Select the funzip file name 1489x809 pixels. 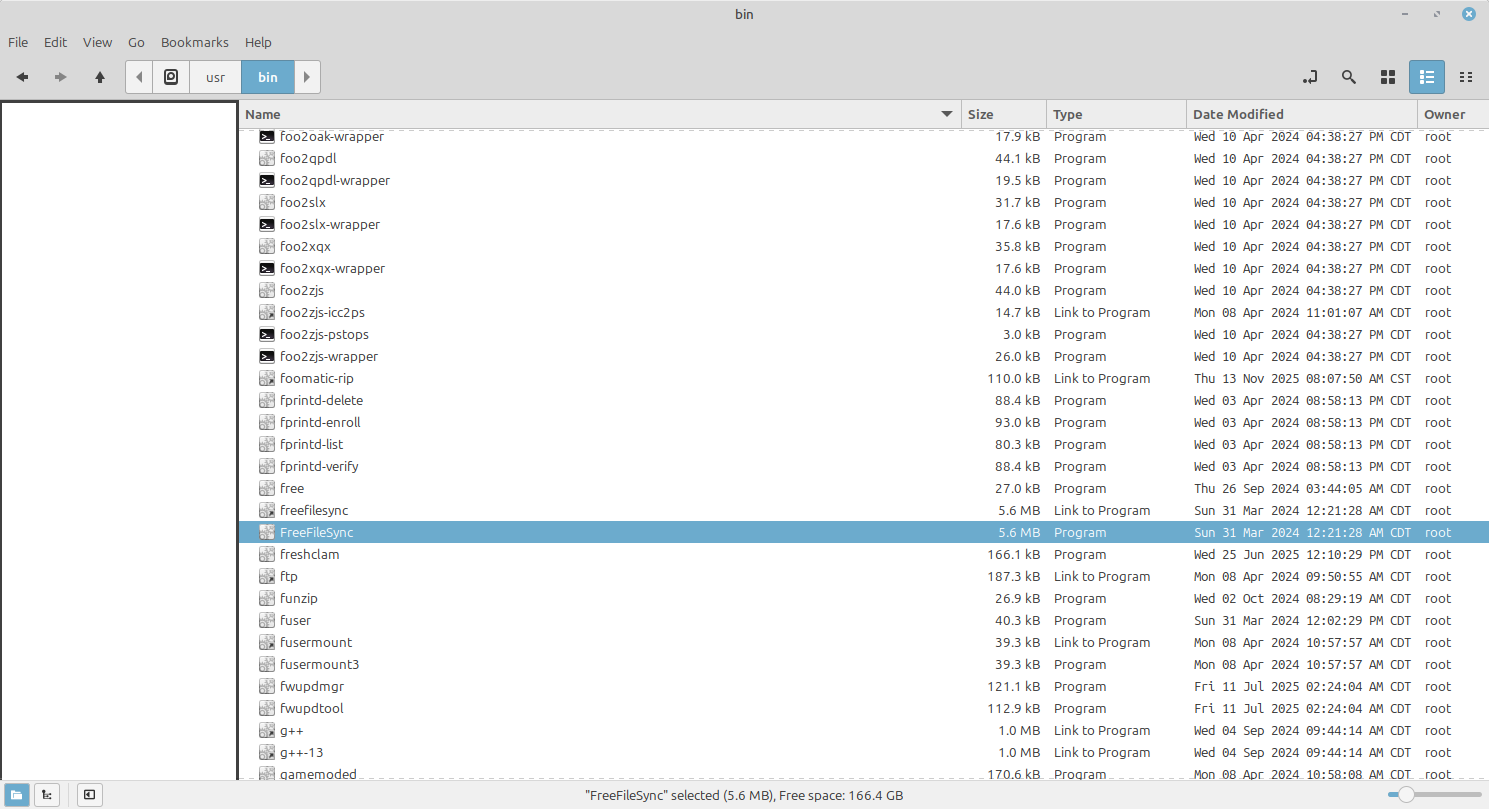(299, 598)
